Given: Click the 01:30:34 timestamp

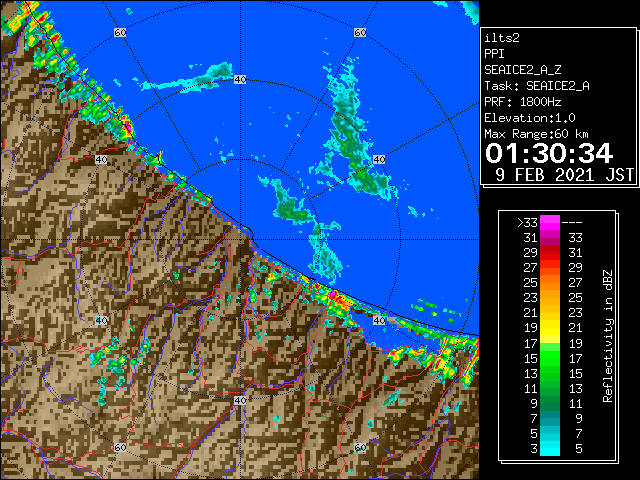Looking at the screenshot, I should click(x=549, y=153).
